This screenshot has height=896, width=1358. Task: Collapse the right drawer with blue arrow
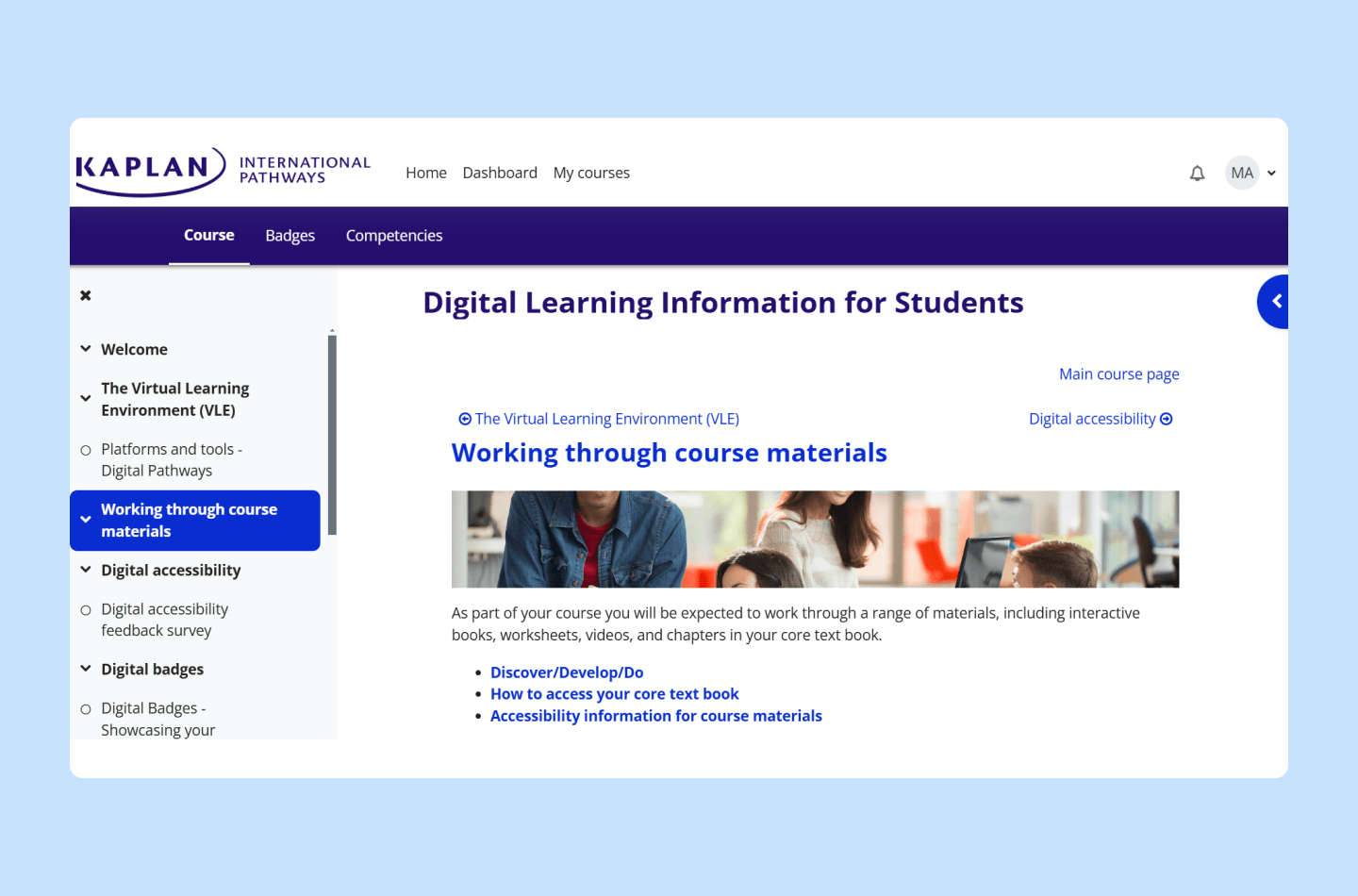point(1274,302)
